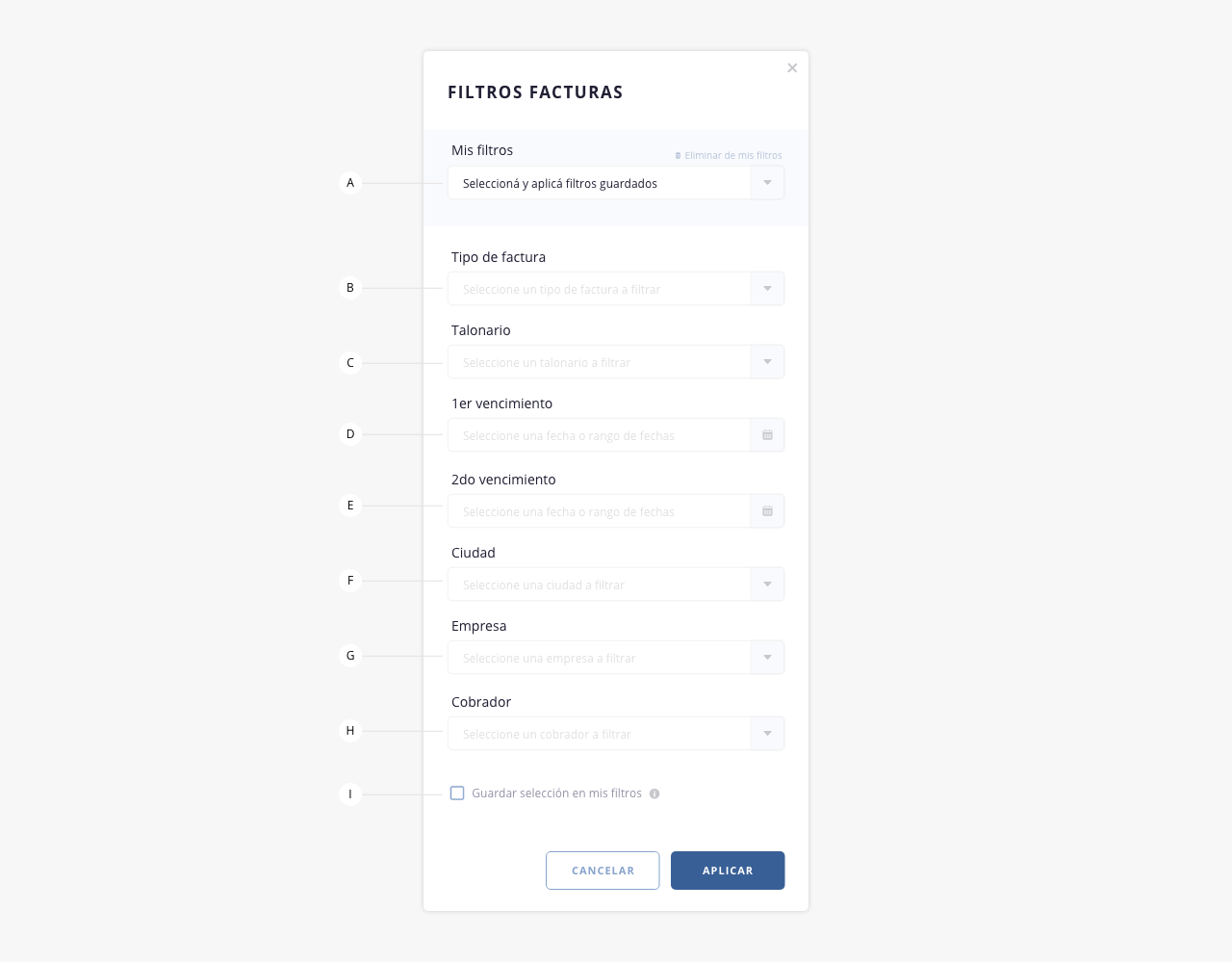
Task: Click the Seleccione una ciudad field
Action: pos(599,585)
